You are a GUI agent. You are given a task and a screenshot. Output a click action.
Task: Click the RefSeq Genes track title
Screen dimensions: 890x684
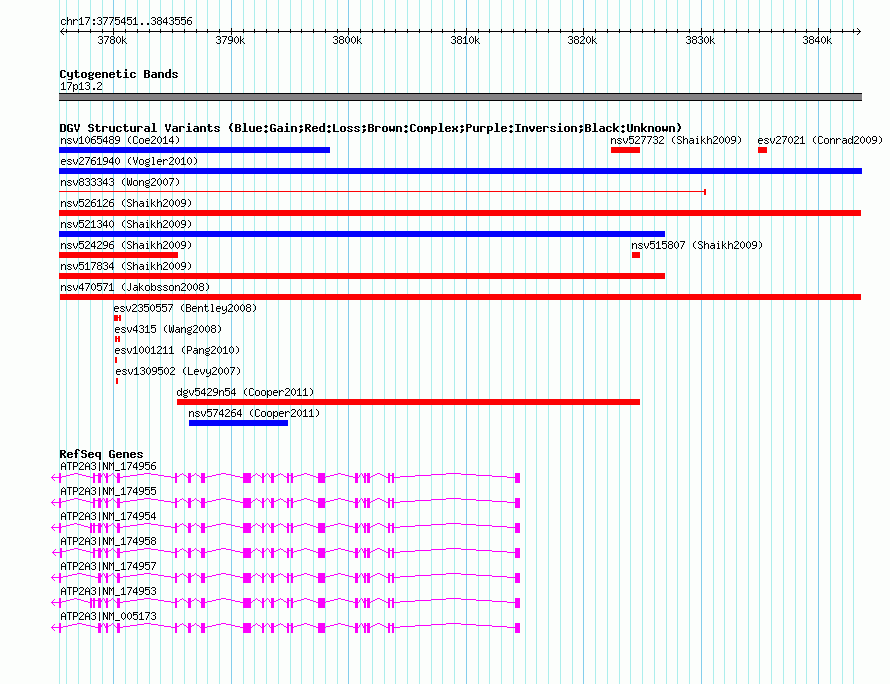point(101,454)
